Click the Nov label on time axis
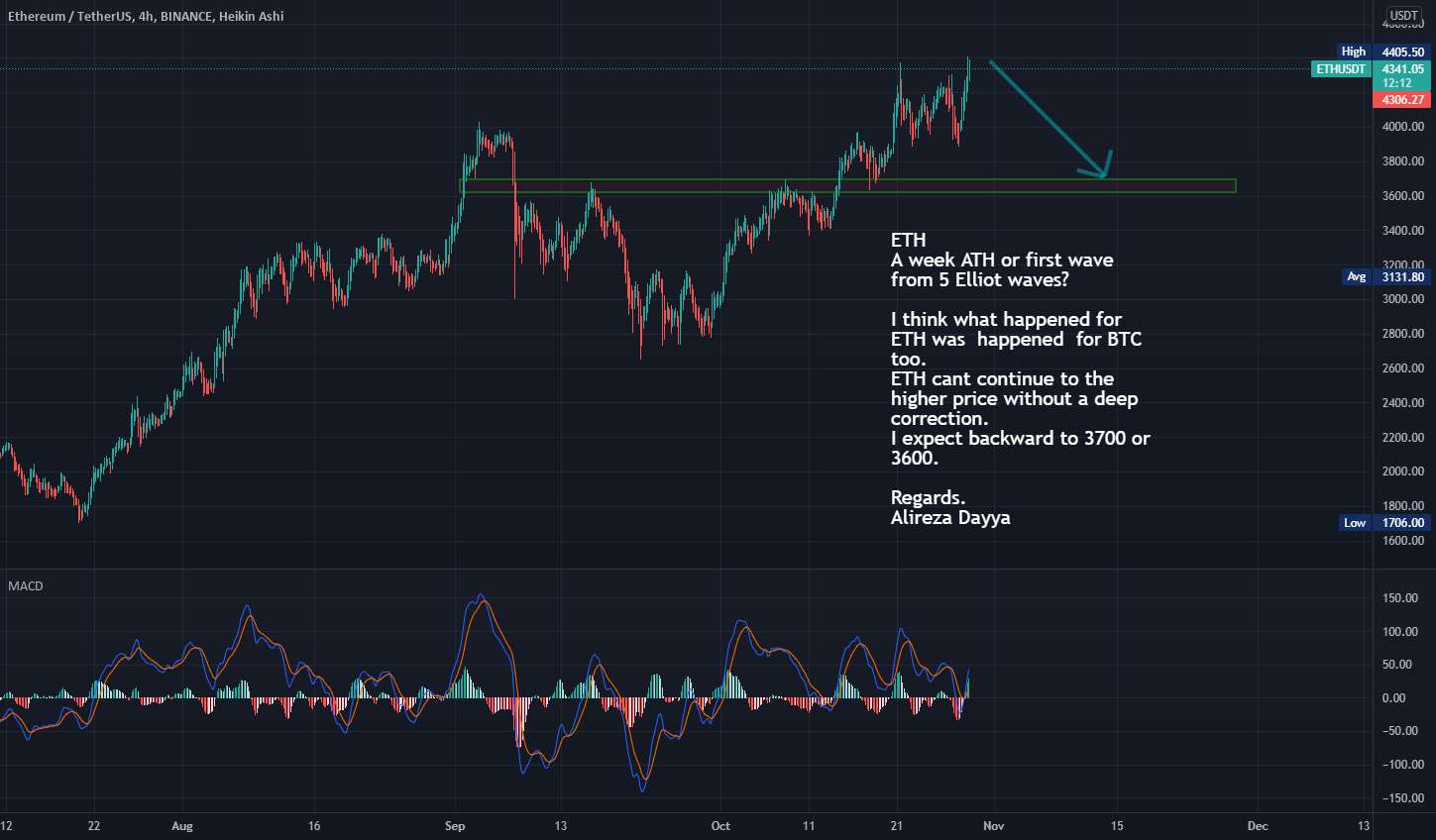Viewport: 1436px width, 840px height. point(994,826)
